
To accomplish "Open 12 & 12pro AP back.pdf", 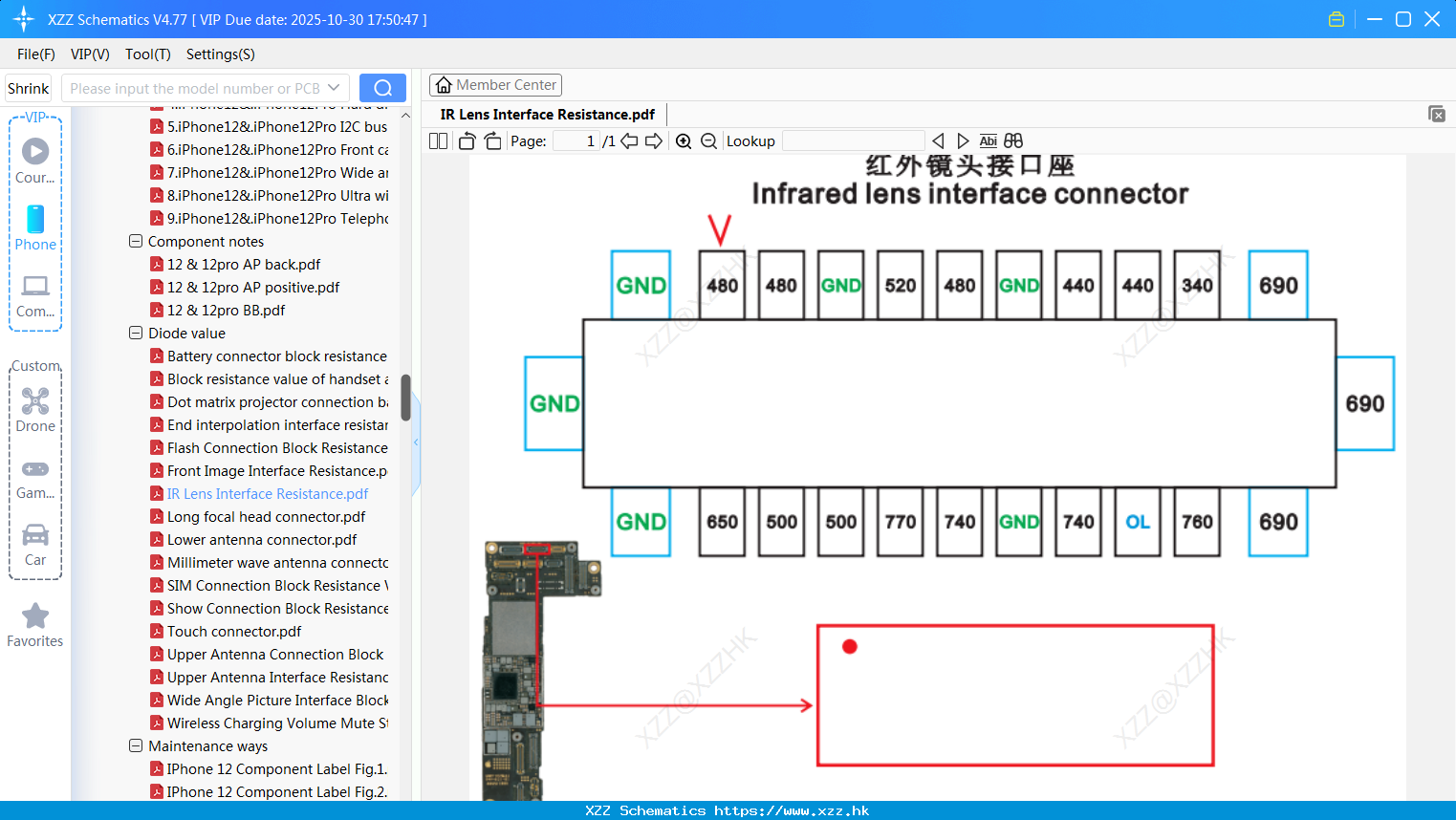I will pos(244,265).
